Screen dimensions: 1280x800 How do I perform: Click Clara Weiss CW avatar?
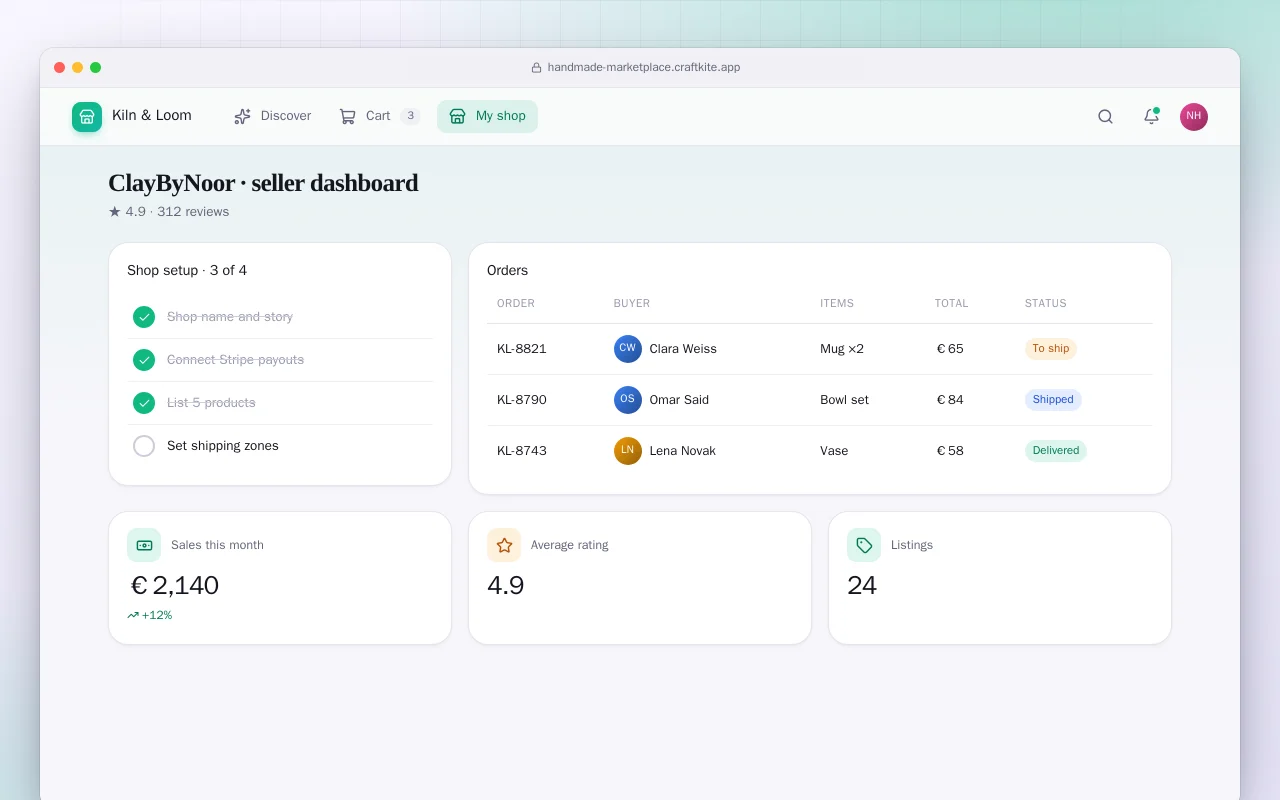click(x=628, y=349)
